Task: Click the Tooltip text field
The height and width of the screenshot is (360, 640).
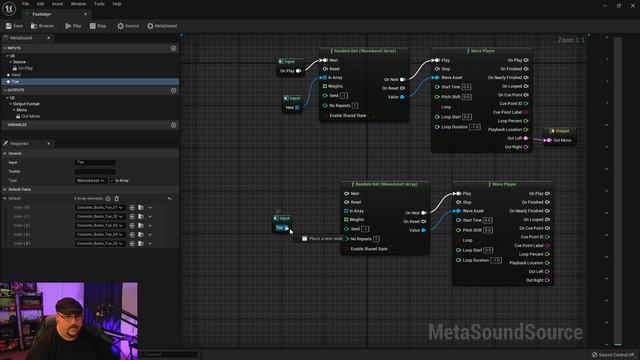Action: (95, 171)
